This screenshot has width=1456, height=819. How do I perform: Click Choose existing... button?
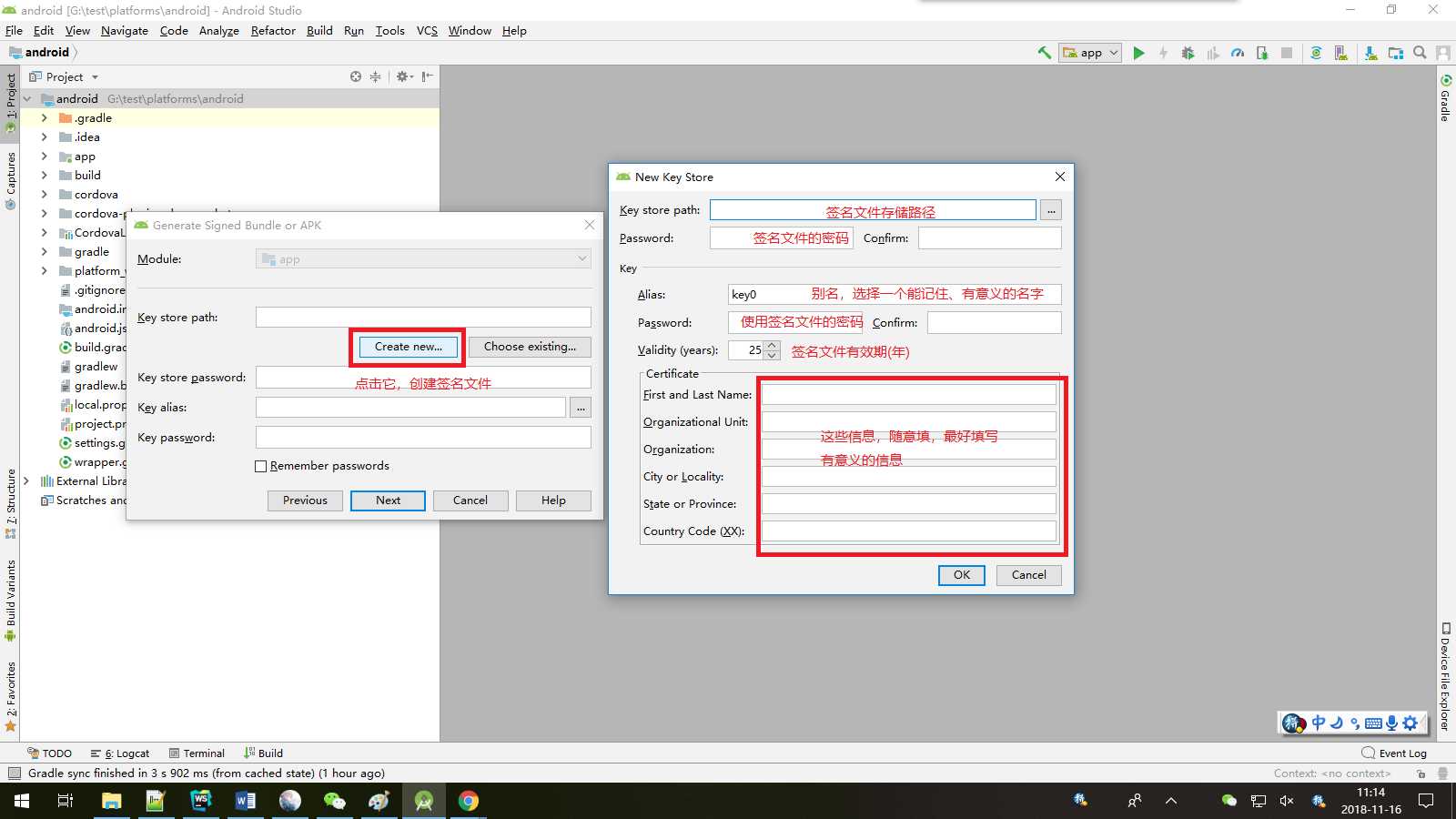(530, 347)
